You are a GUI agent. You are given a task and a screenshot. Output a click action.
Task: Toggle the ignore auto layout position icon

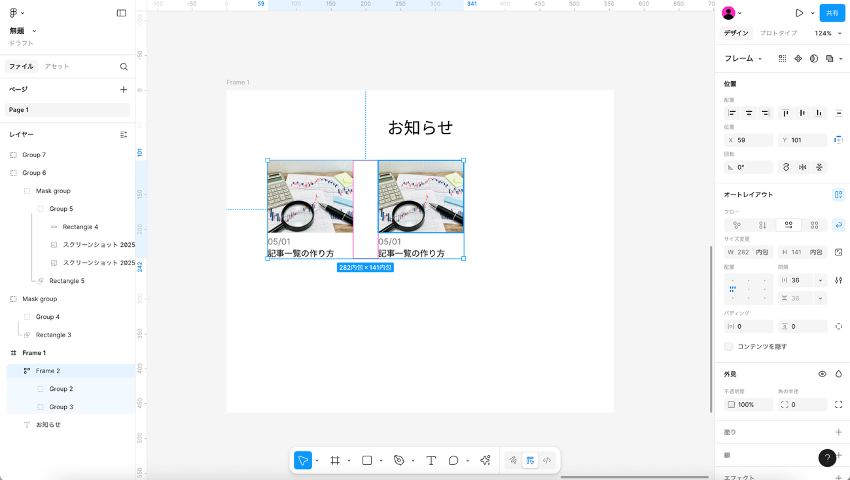point(838,140)
